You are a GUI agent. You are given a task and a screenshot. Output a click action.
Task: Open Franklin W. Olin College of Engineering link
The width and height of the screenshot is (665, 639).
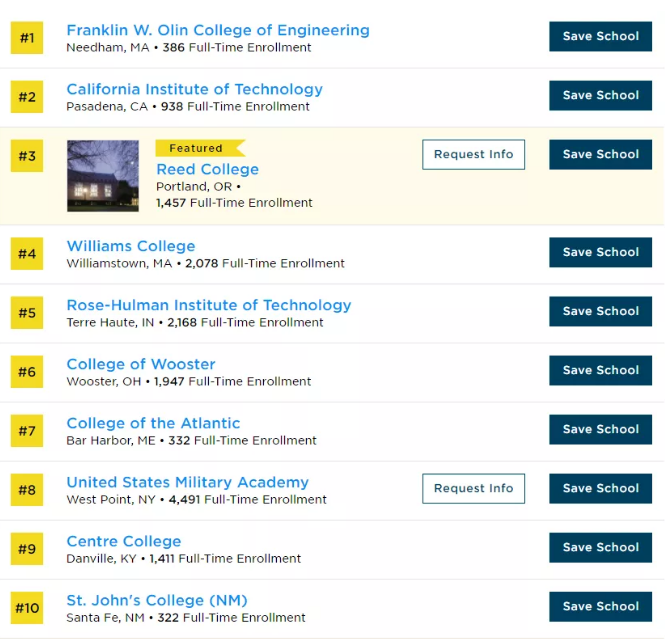tap(217, 30)
